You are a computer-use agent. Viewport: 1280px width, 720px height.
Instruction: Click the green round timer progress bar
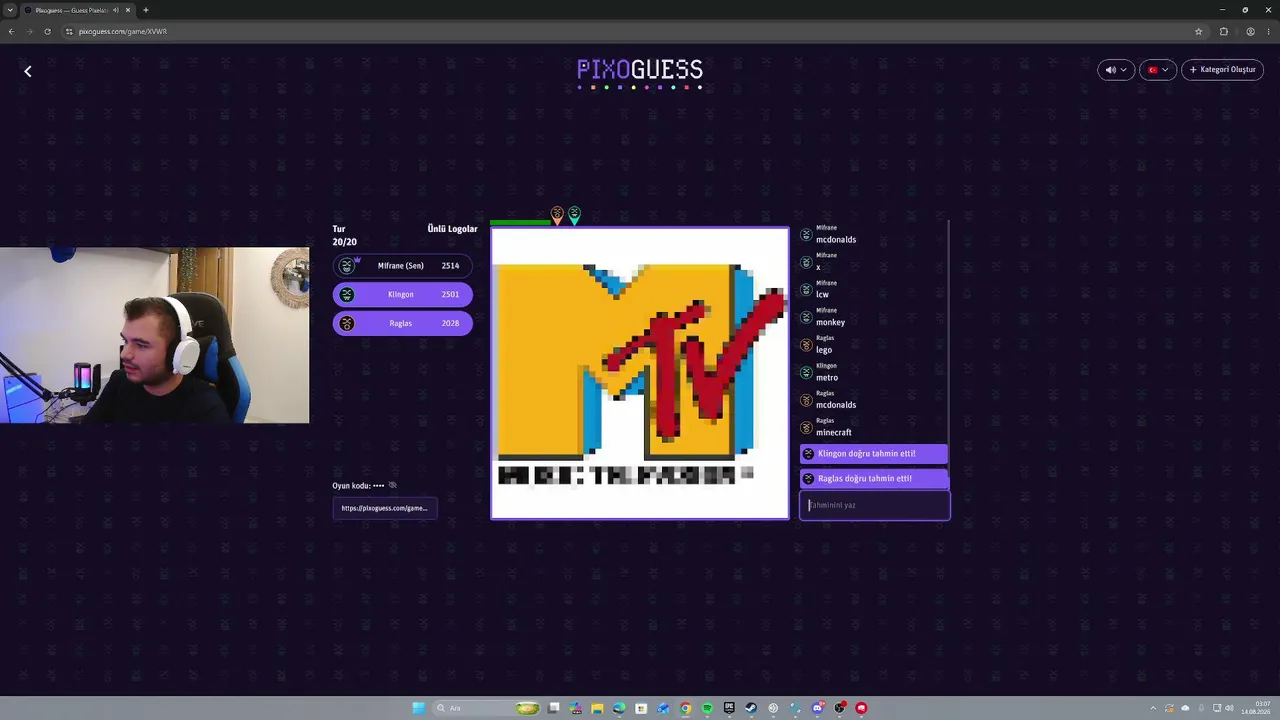click(x=520, y=222)
